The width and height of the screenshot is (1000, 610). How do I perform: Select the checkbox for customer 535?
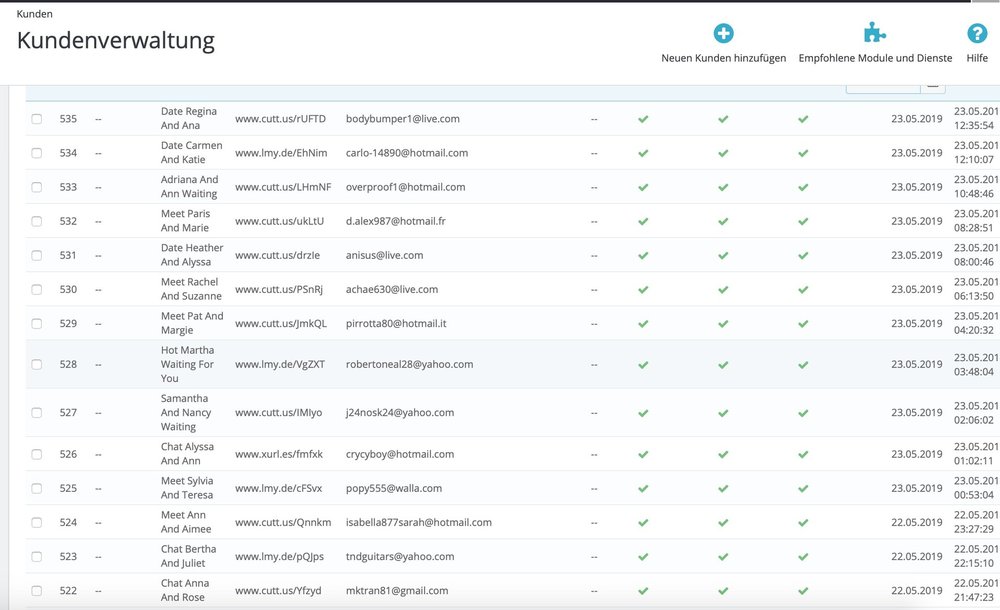(x=36, y=118)
